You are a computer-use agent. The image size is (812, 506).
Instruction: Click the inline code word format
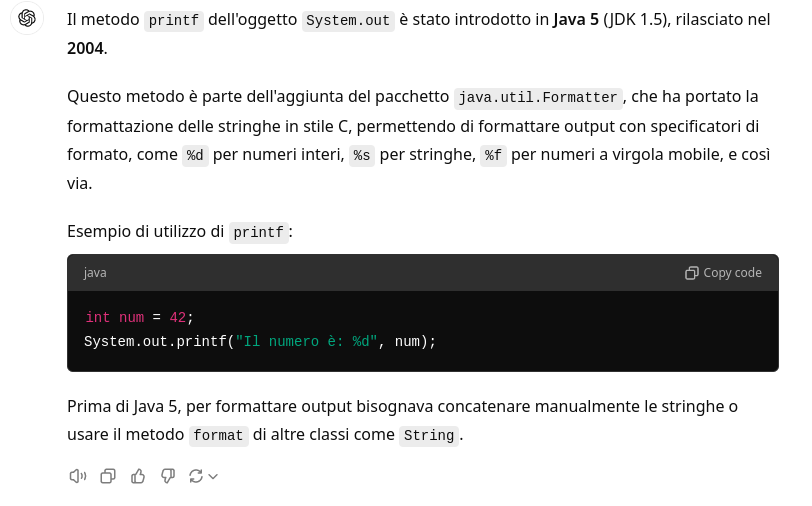click(x=218, y=436)
